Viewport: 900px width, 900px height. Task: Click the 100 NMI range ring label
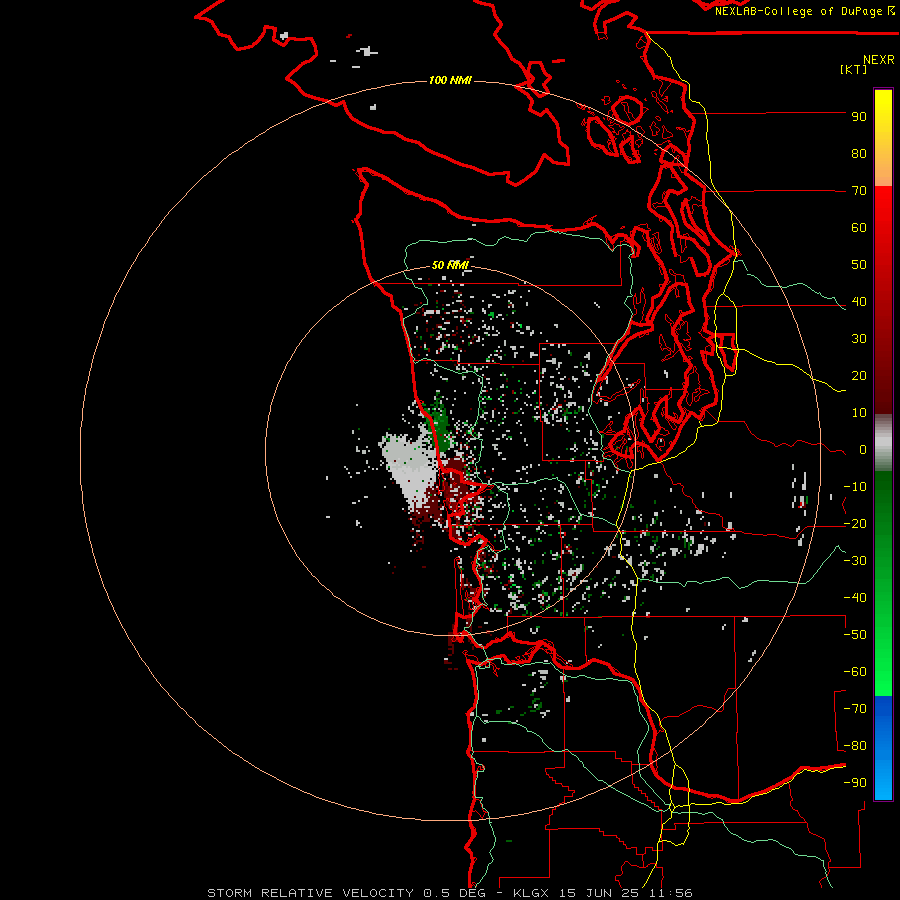pos(450,80)
